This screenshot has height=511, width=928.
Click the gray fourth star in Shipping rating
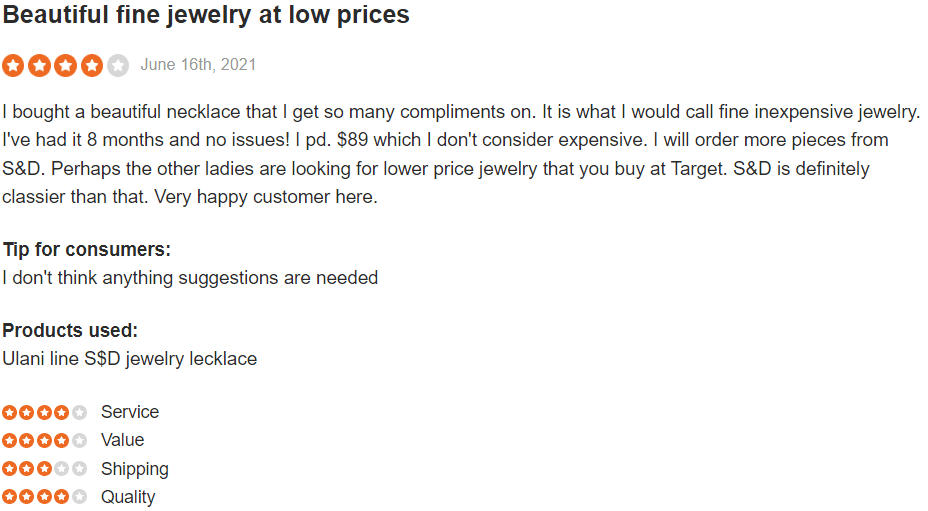point(62,469)
